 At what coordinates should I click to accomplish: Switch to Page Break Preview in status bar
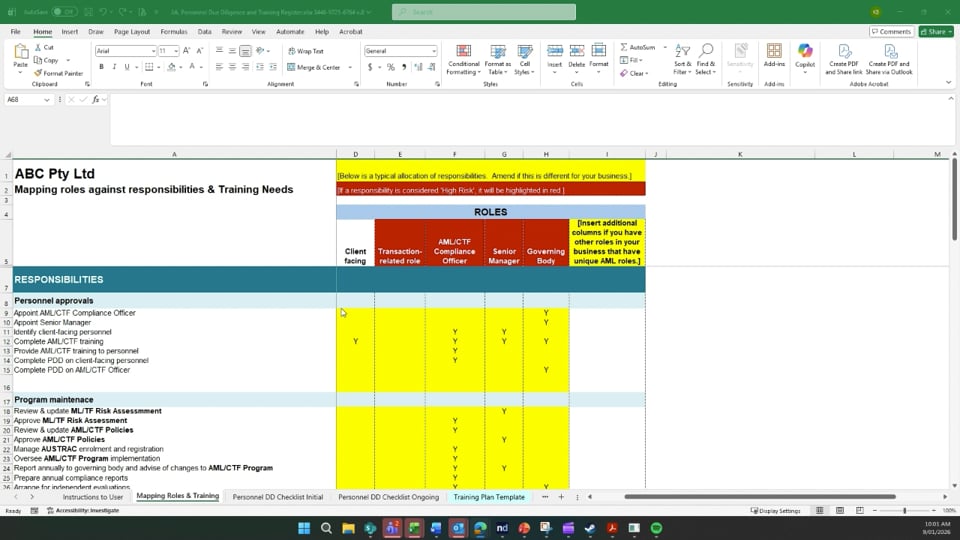tap(860, 511)
